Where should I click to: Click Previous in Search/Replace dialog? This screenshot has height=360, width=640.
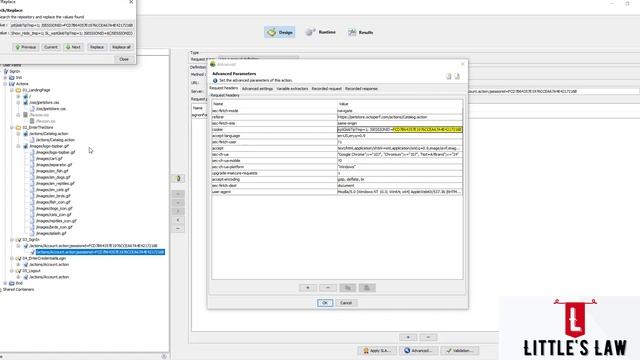point(26,47)
